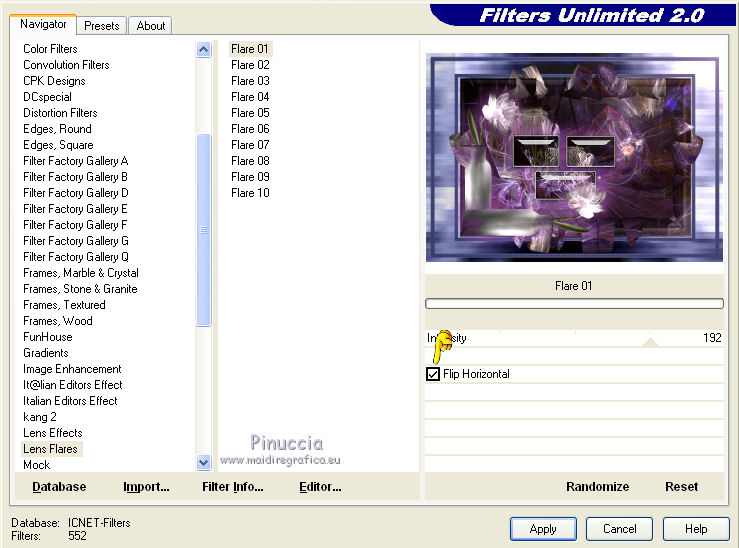Switch to the Navigator tab
The width and height of the screenshot is (739, 548).
43,24
